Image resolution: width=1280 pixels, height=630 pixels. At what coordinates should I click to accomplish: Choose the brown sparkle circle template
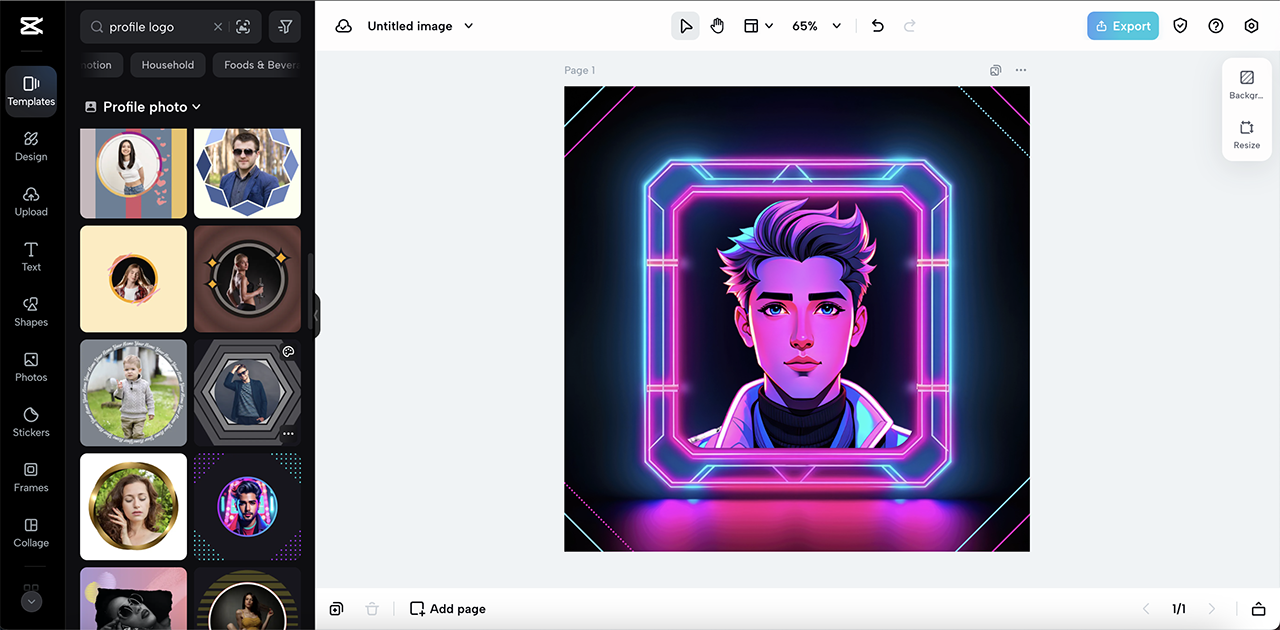click(247, 279)
